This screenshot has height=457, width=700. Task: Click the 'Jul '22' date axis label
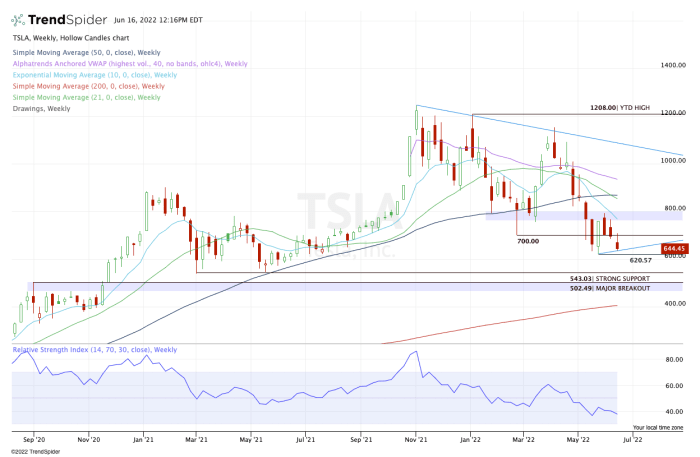click(x=633, y=440)
